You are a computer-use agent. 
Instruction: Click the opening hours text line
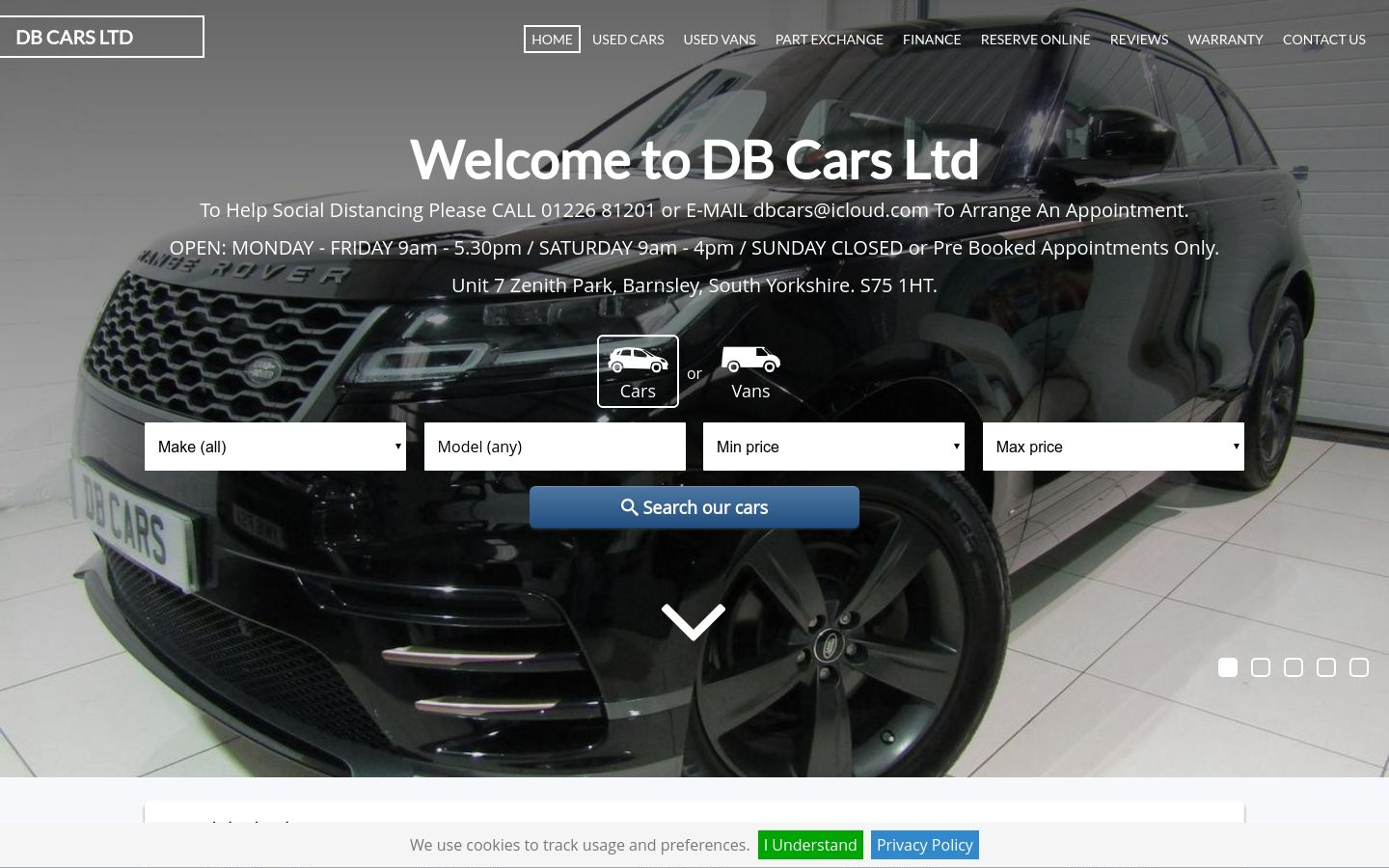[x=694, y=248]
